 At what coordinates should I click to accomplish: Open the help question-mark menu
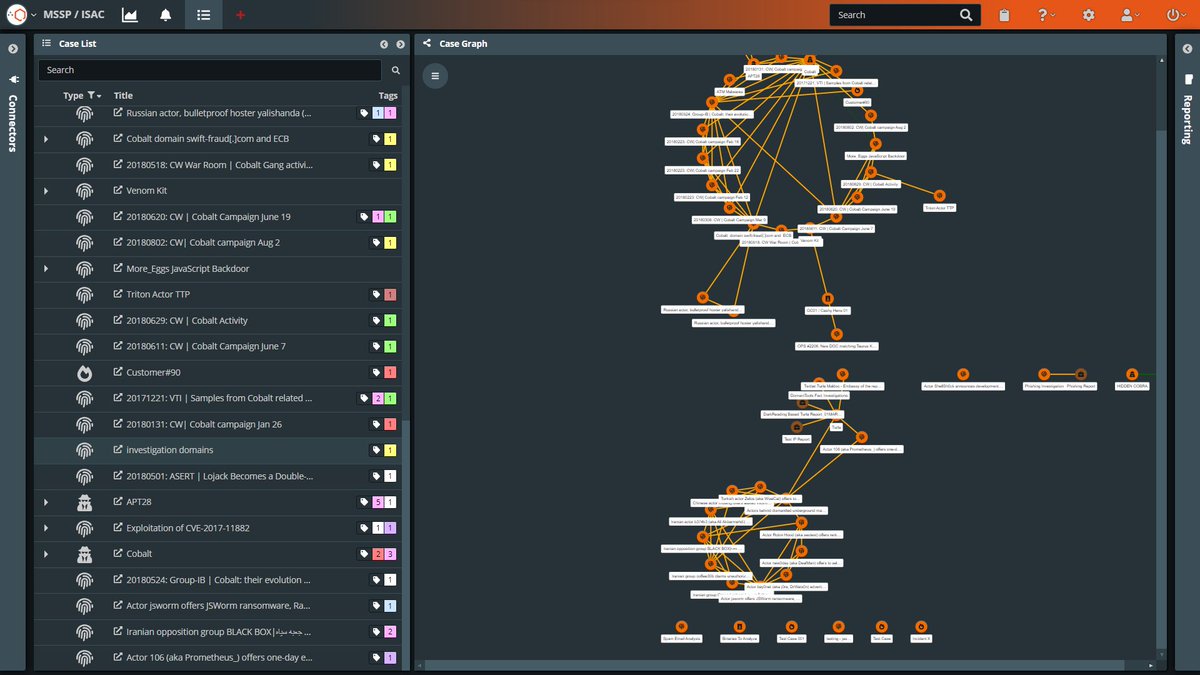[x=1044, y=14]
